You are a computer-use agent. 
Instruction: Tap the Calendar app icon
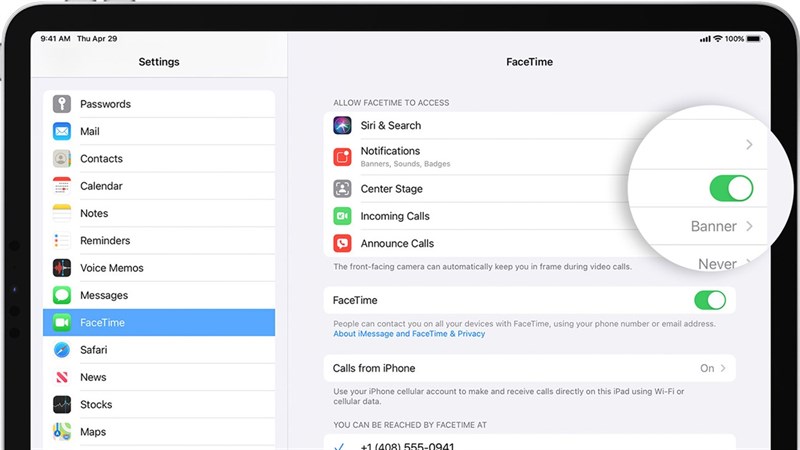tap(62, 186)
